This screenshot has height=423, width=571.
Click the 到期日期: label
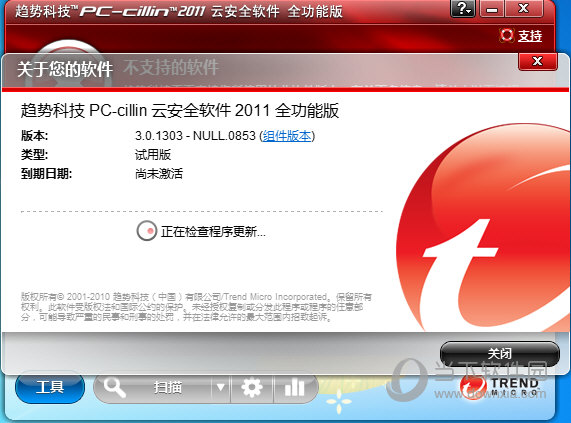[x=46, y=174]
